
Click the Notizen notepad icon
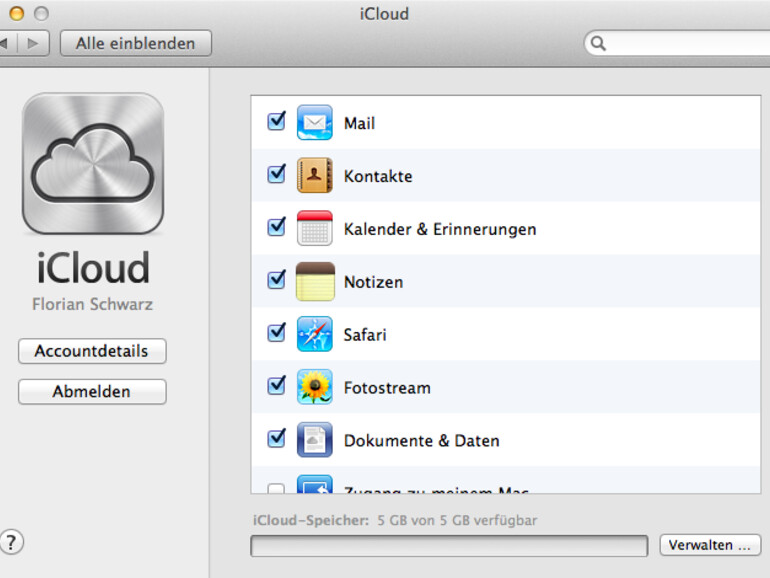(x=315, y=281)
